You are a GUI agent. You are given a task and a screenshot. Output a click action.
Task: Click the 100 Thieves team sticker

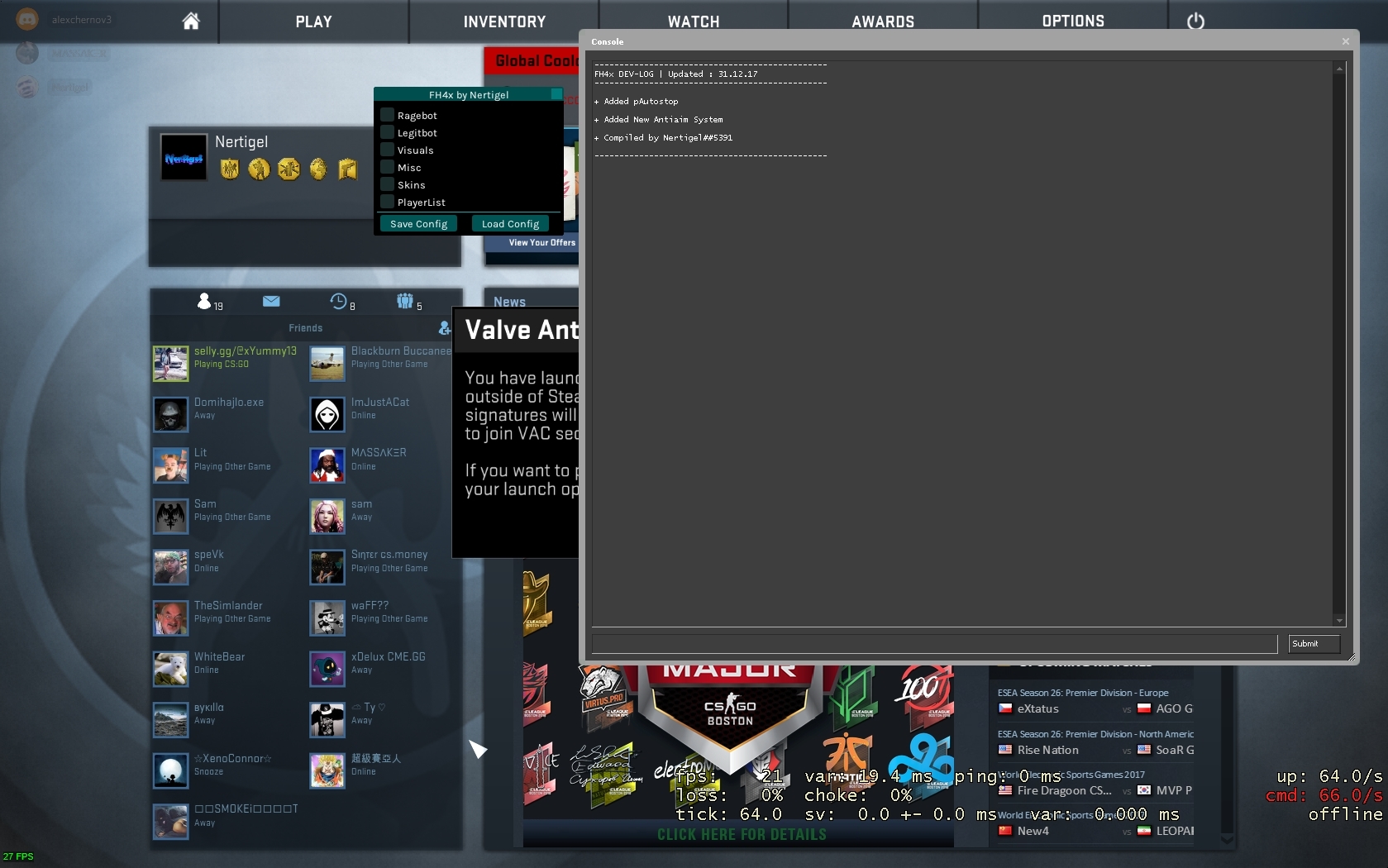coord(924,693)
